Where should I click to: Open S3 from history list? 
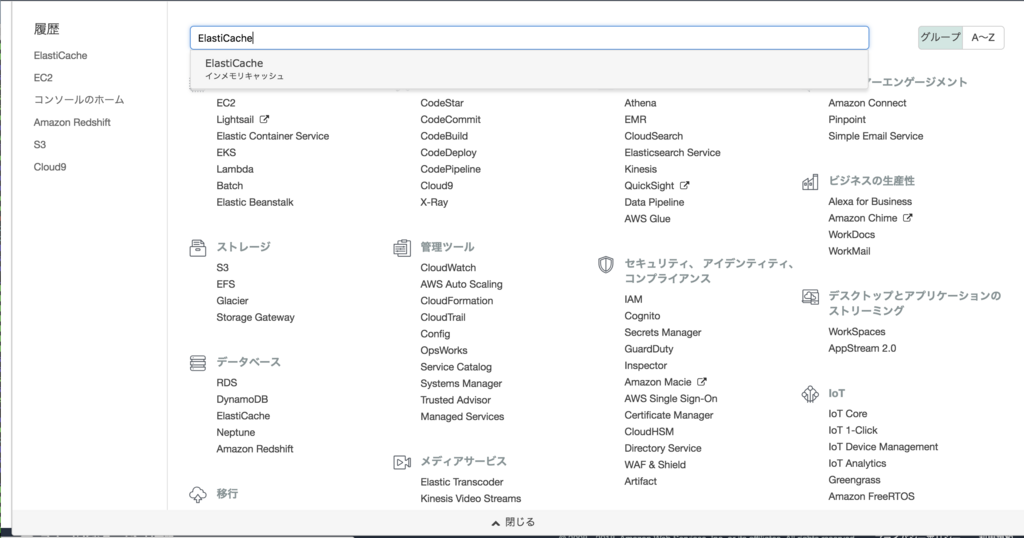pyautogui.click(x=40, y=144)
